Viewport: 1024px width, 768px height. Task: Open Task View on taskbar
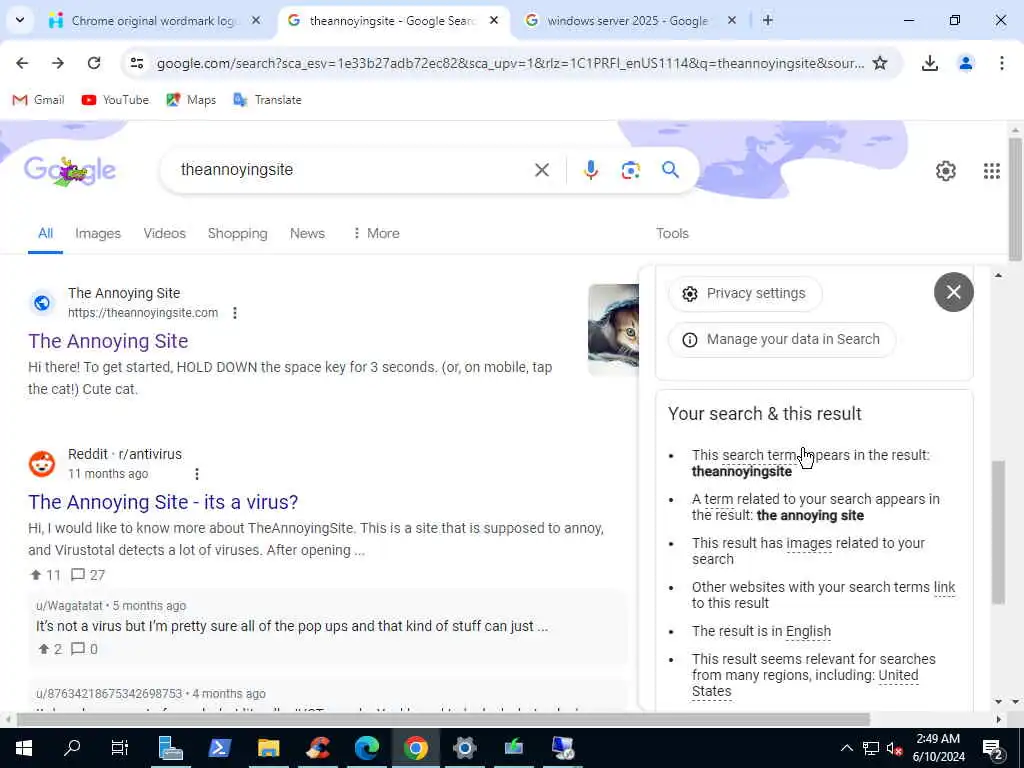tap(120, 748)
